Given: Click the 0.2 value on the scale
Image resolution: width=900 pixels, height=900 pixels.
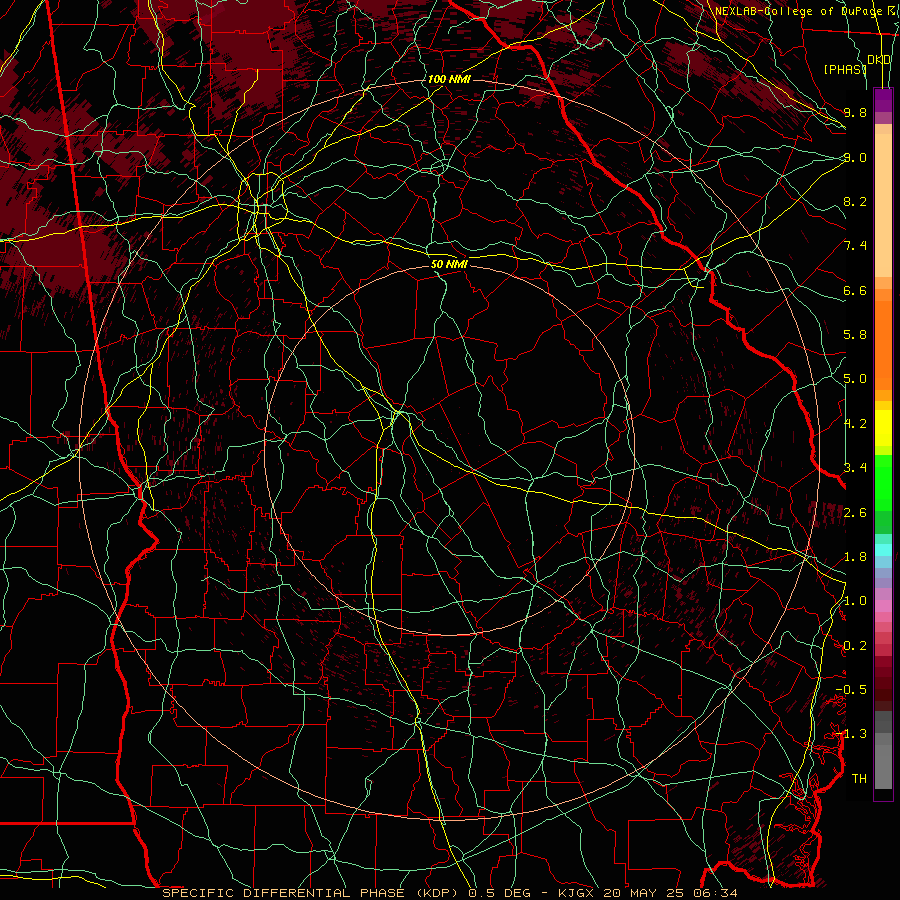Looking at the screenshot, I should [855, 646].
